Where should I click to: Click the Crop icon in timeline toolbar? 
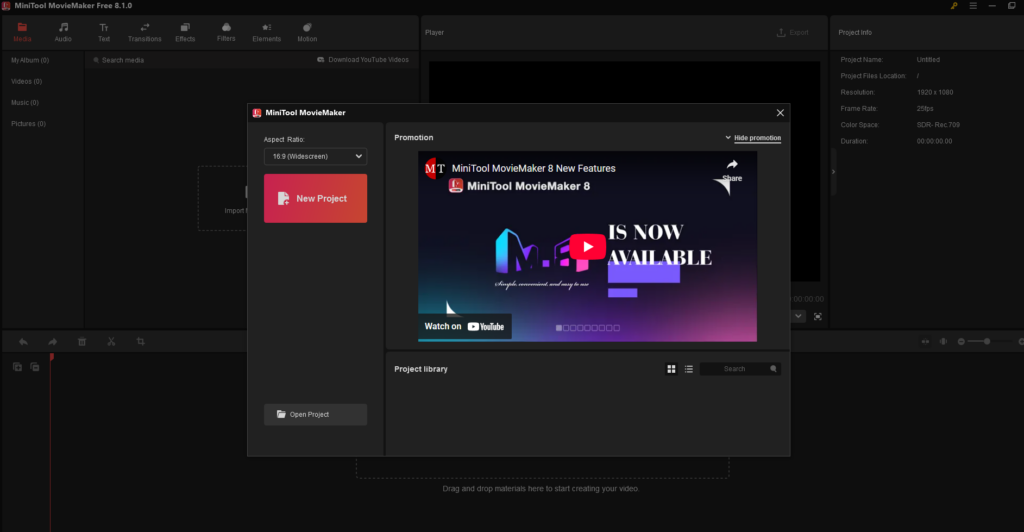click(140, 341)
